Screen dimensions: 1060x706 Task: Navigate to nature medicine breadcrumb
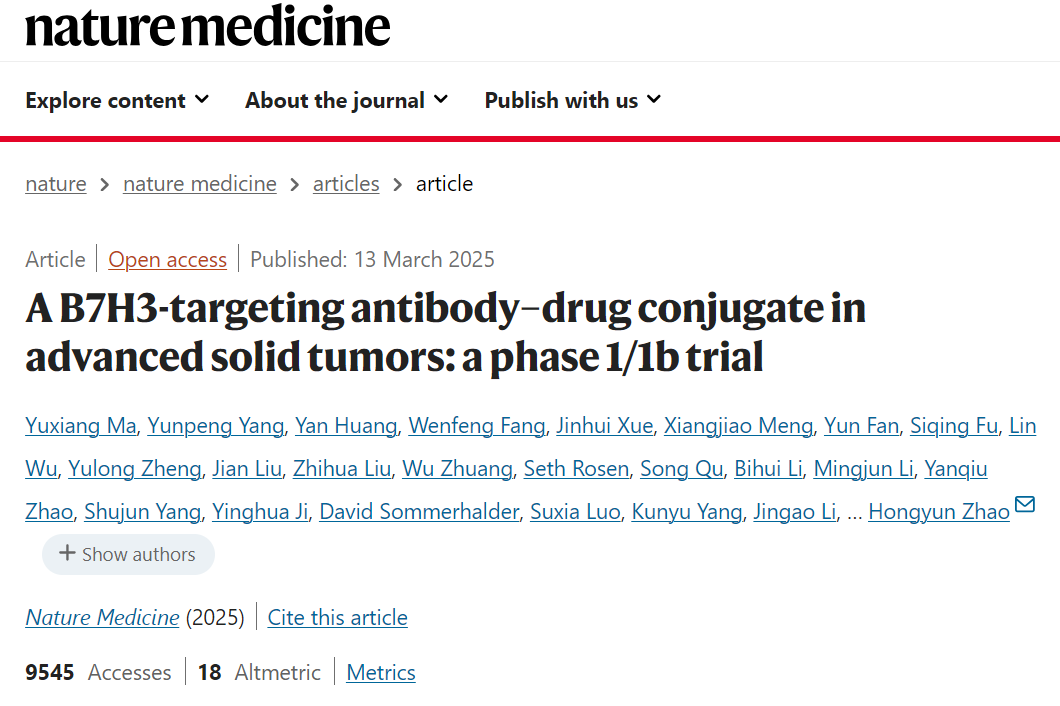tap(200, 184)
